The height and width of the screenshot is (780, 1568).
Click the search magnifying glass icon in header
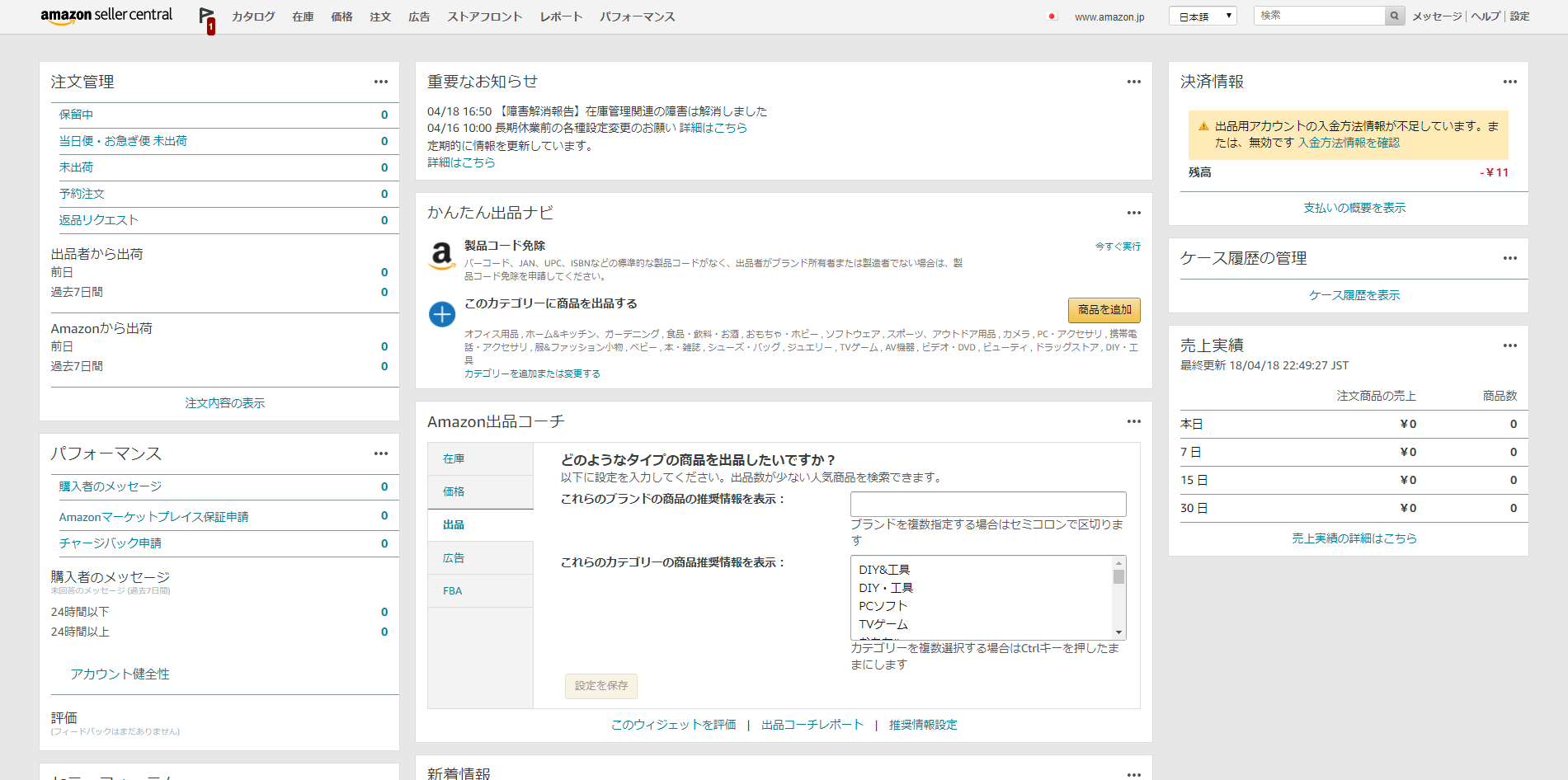1393,15
